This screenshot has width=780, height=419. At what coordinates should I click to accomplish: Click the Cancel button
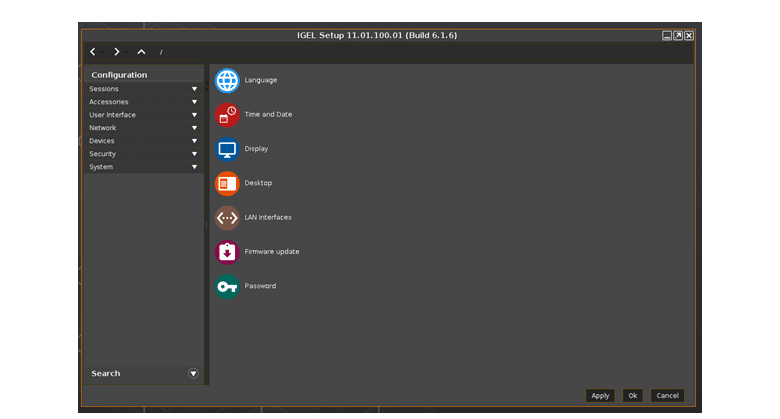pyautogui.click(x=667, y=396)
